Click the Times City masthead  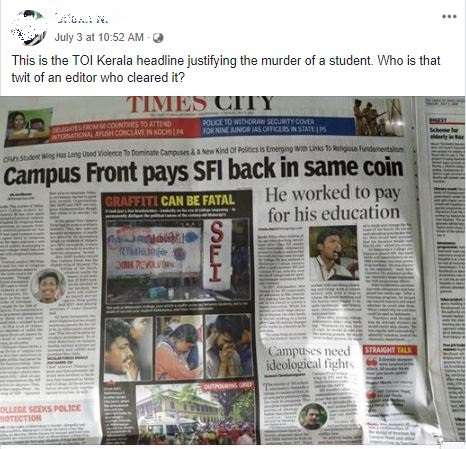[201, 103]
